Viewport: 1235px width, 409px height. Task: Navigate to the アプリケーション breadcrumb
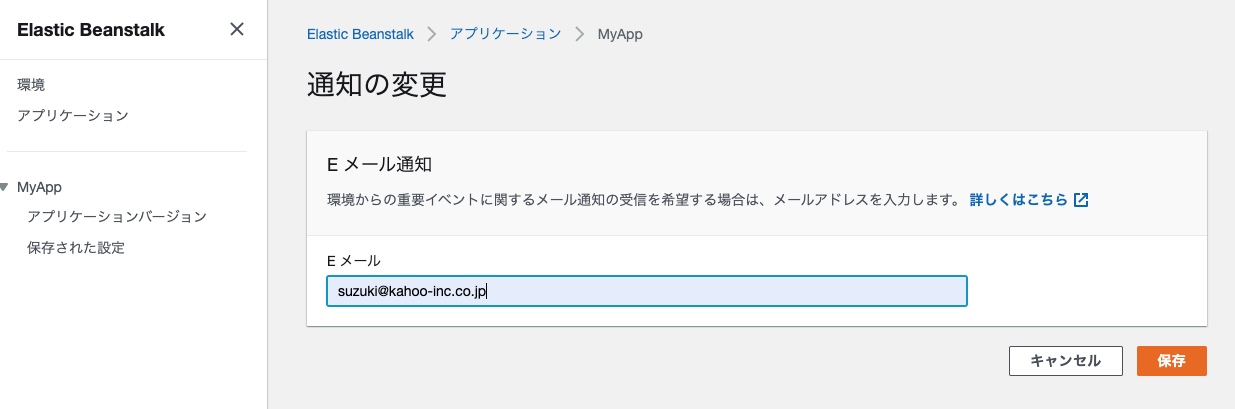(x=505, y=33)
